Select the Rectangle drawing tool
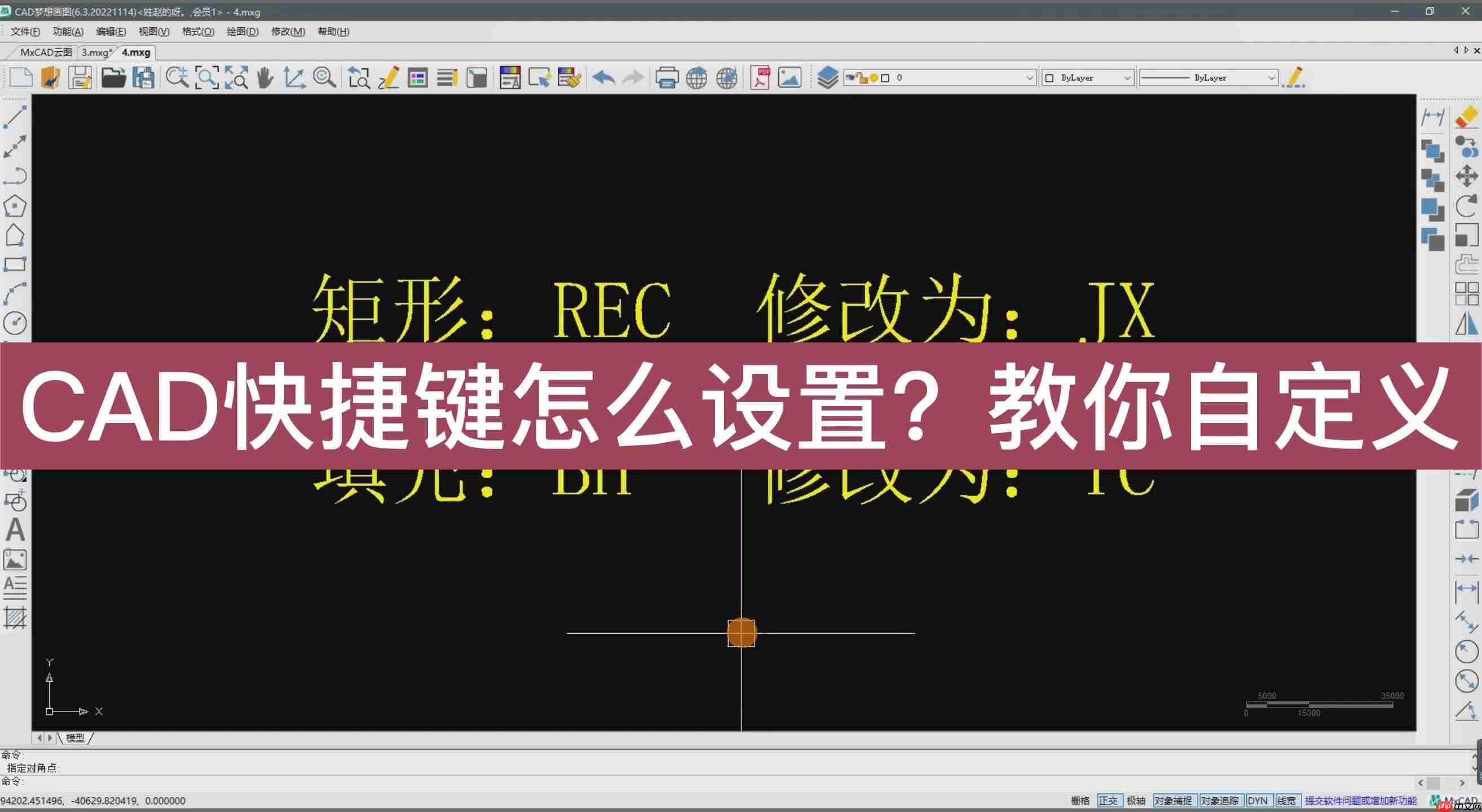1482x812 pixels. point(15,264)
